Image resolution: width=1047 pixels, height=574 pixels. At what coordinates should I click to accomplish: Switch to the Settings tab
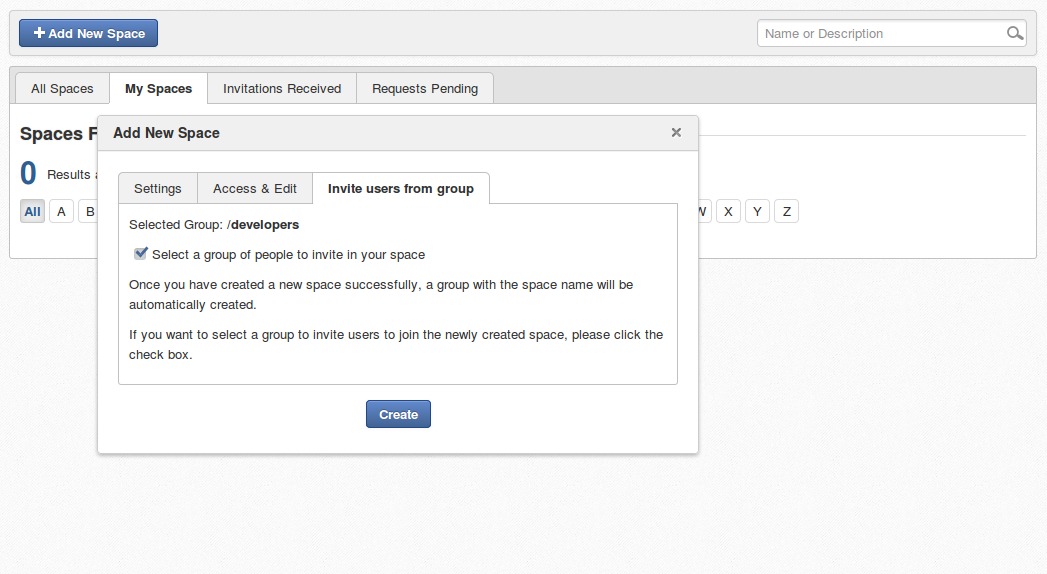click(158, 189)
